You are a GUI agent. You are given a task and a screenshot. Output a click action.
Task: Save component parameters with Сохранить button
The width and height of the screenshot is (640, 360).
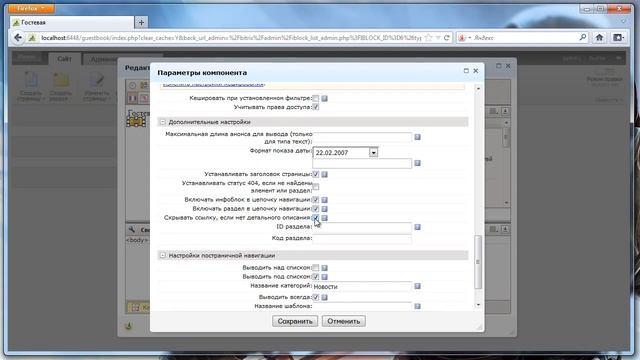(295, 321)
